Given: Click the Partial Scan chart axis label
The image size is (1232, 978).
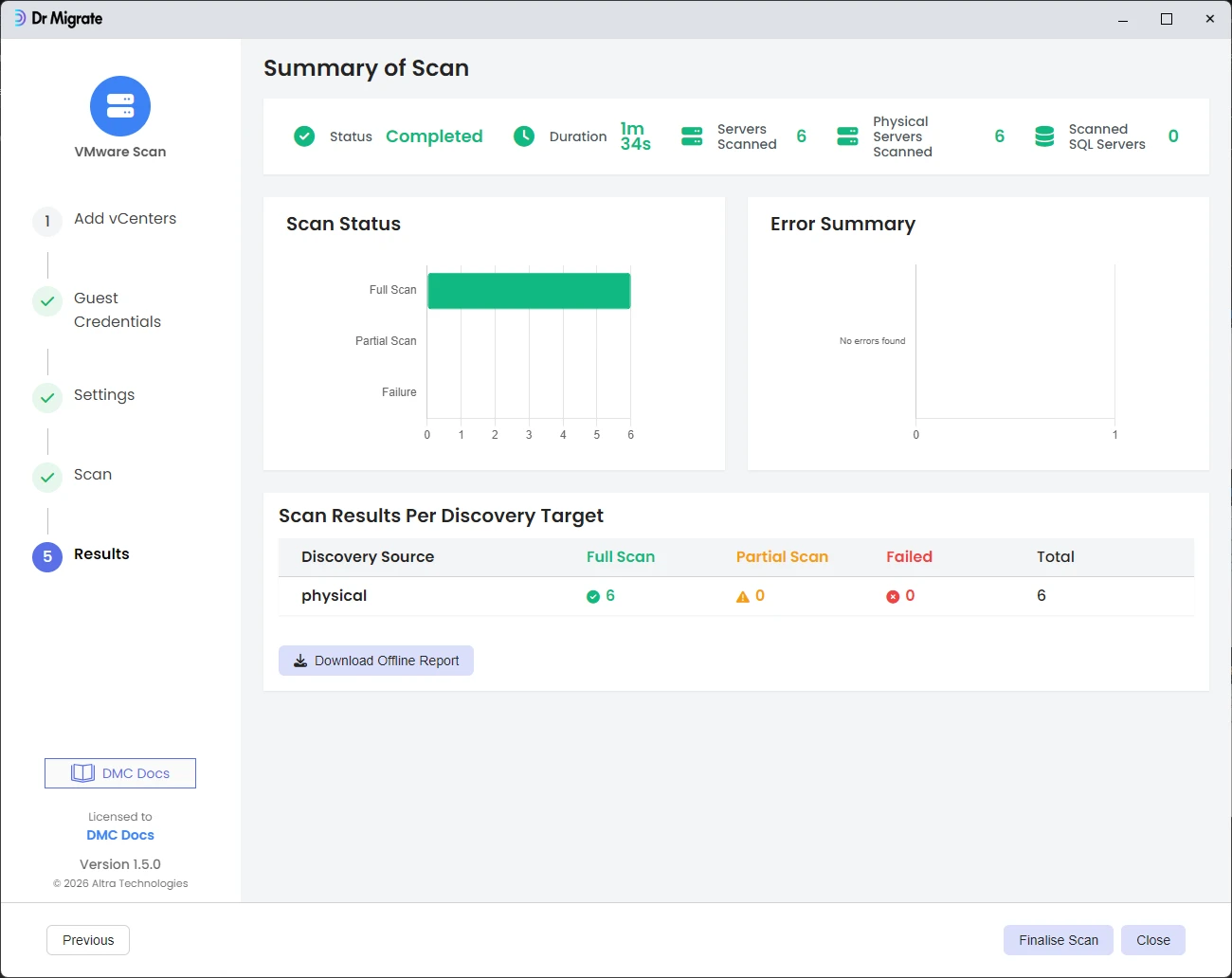Looking at the screenshot, I should [386, 341].
